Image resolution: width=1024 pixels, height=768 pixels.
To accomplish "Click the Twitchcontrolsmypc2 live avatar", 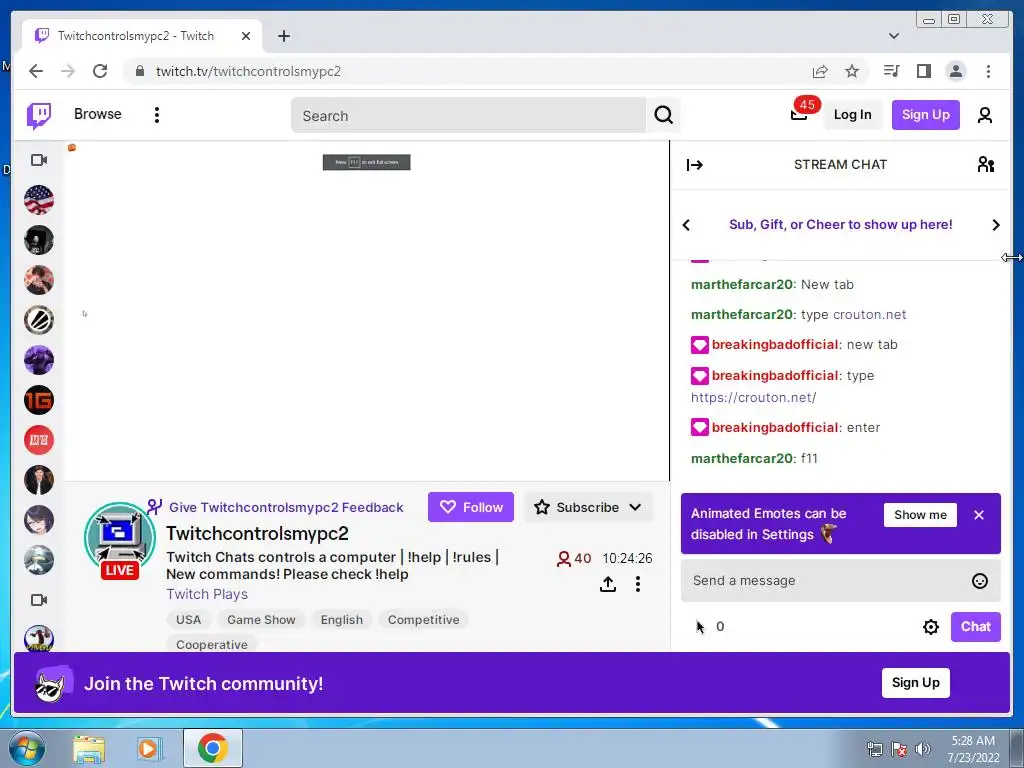I will coord(120,539).
